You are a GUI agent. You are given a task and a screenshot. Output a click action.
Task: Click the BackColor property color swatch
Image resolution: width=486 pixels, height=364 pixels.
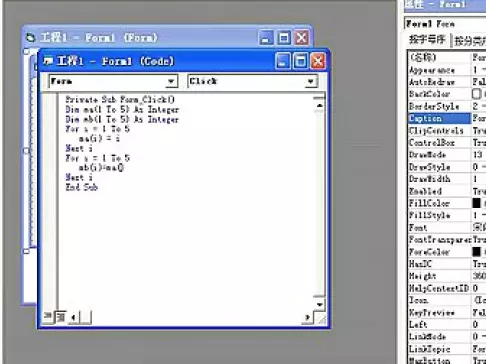coord(477,94)
